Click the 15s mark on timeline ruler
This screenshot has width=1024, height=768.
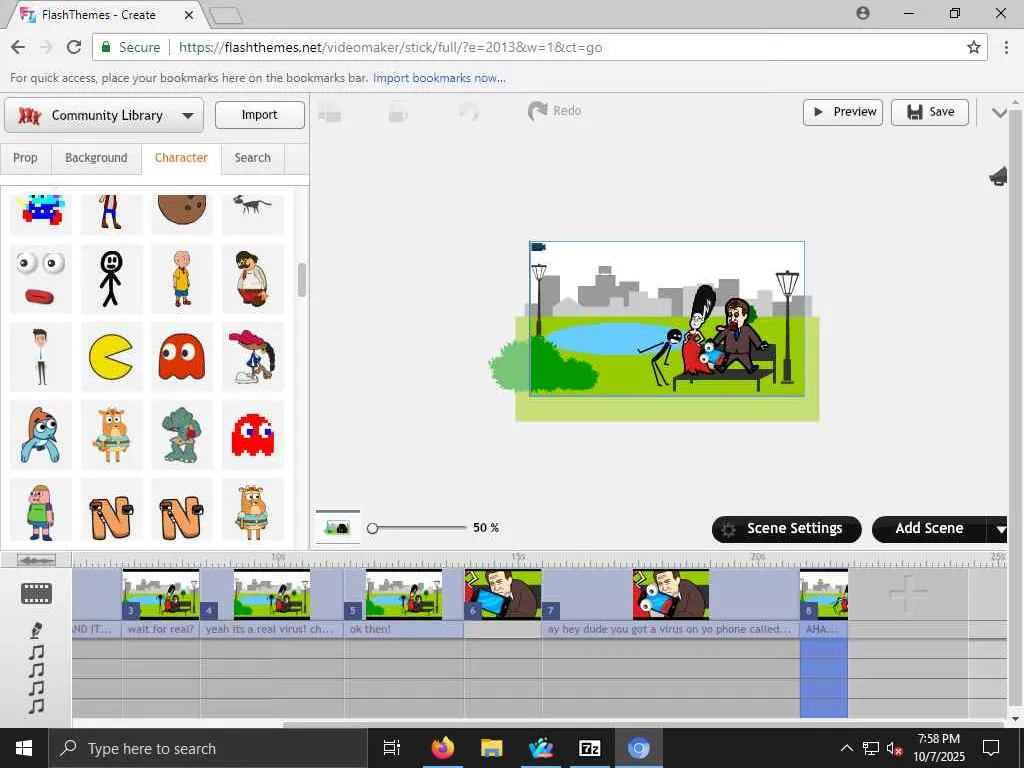518,557
